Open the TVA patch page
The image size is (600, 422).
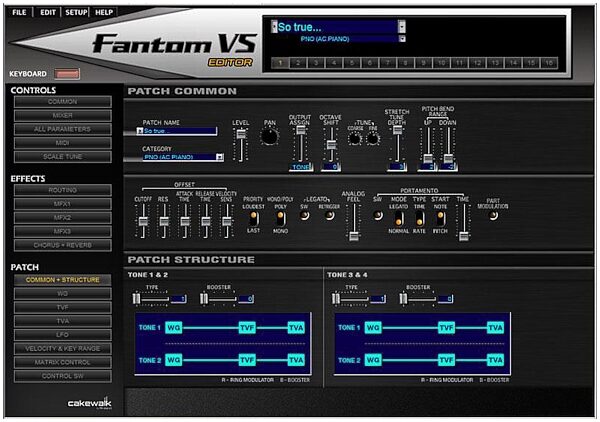click(x=63, y=321)
